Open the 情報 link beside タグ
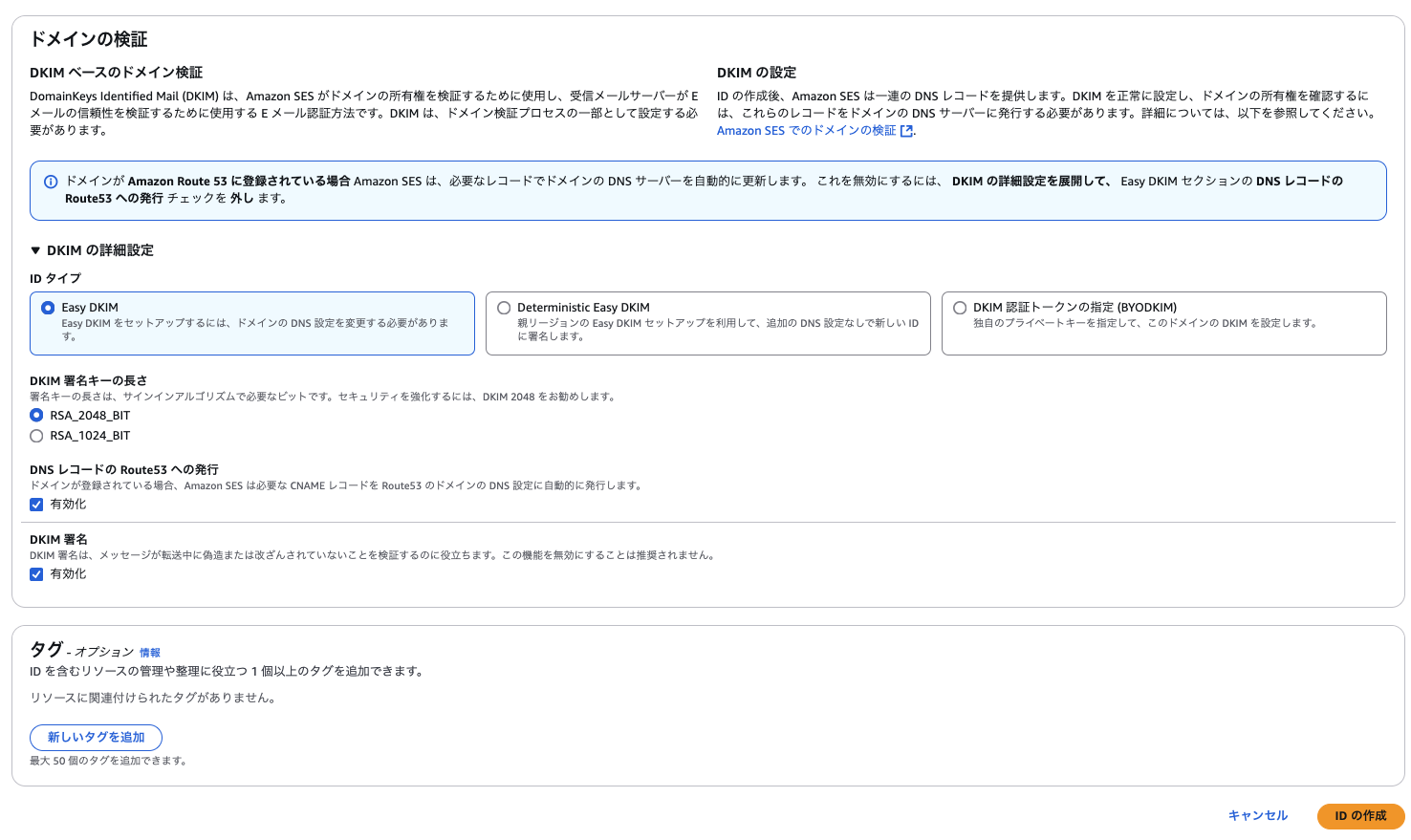Screen dimensions: 1411x840 150,653
